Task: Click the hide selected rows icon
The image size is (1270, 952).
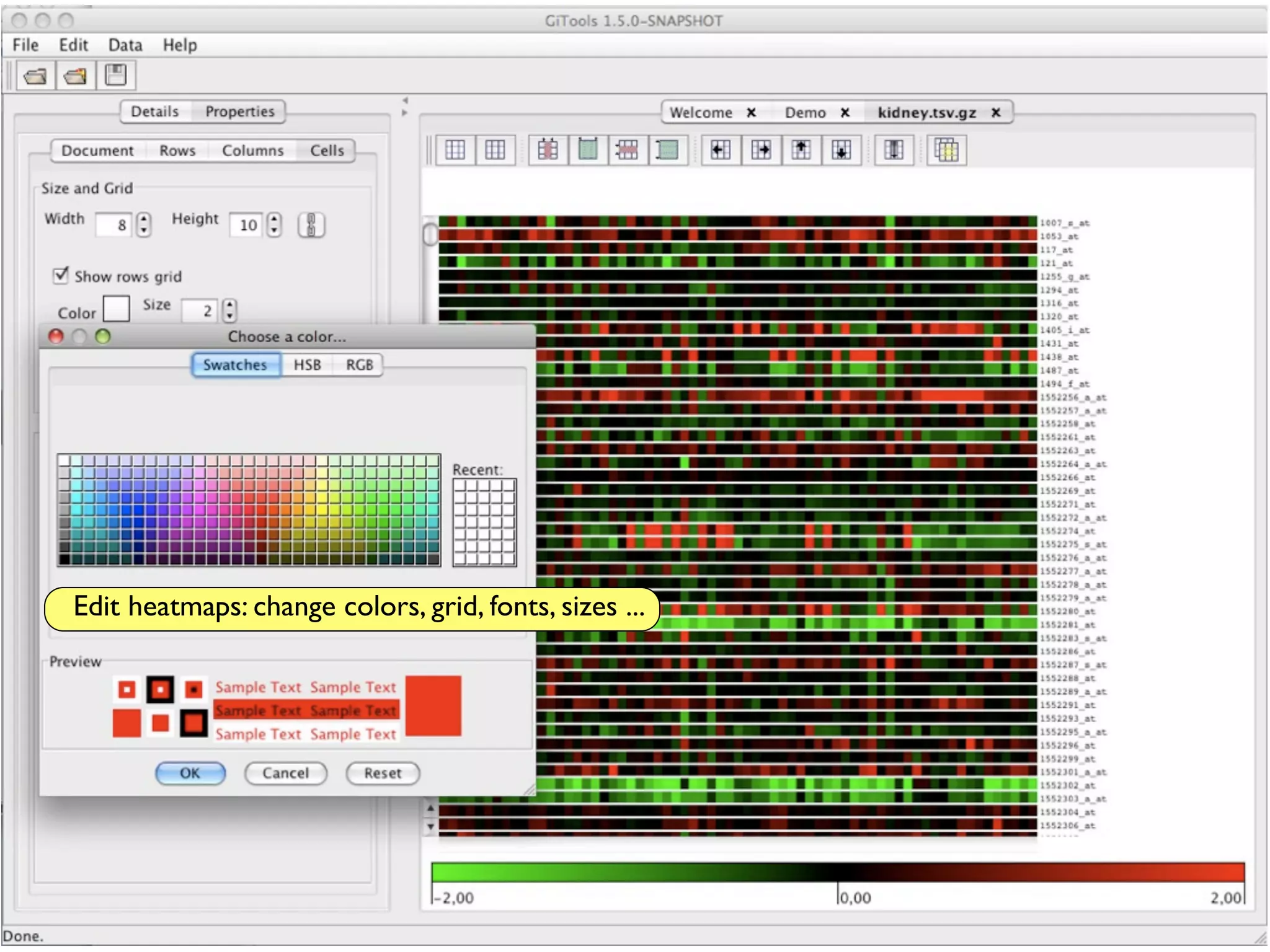Action: coord(627,149)
